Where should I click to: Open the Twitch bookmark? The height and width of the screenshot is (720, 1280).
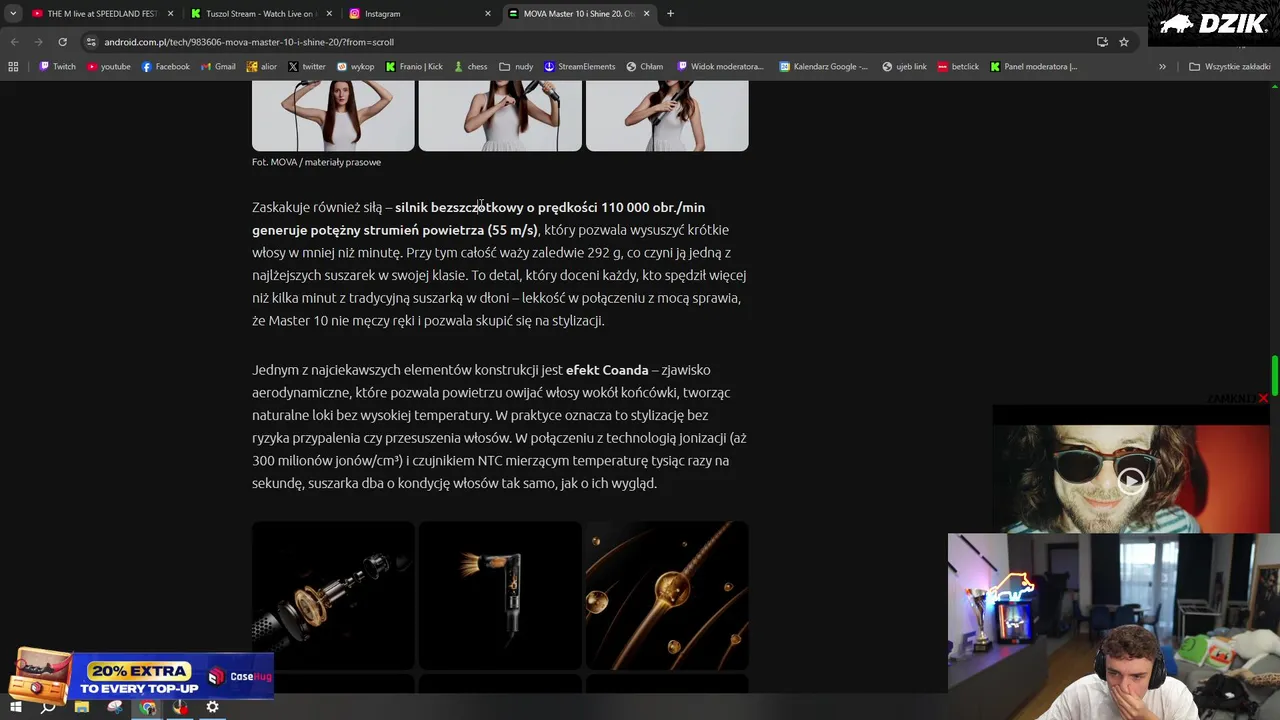click(57, 67)
